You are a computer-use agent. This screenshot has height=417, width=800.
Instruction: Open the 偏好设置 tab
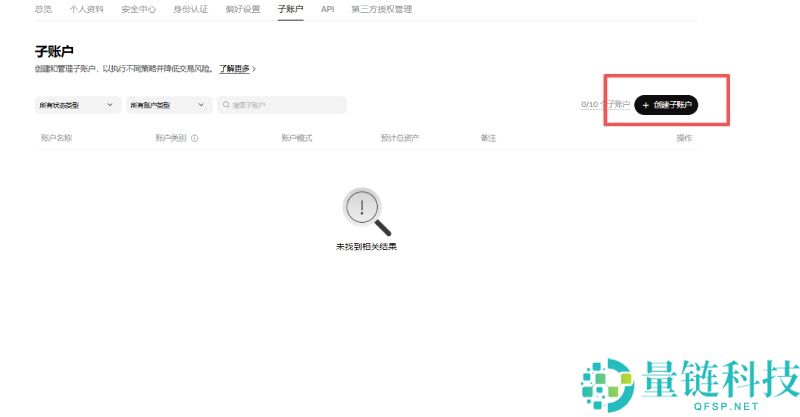click(x=243, y=9)
